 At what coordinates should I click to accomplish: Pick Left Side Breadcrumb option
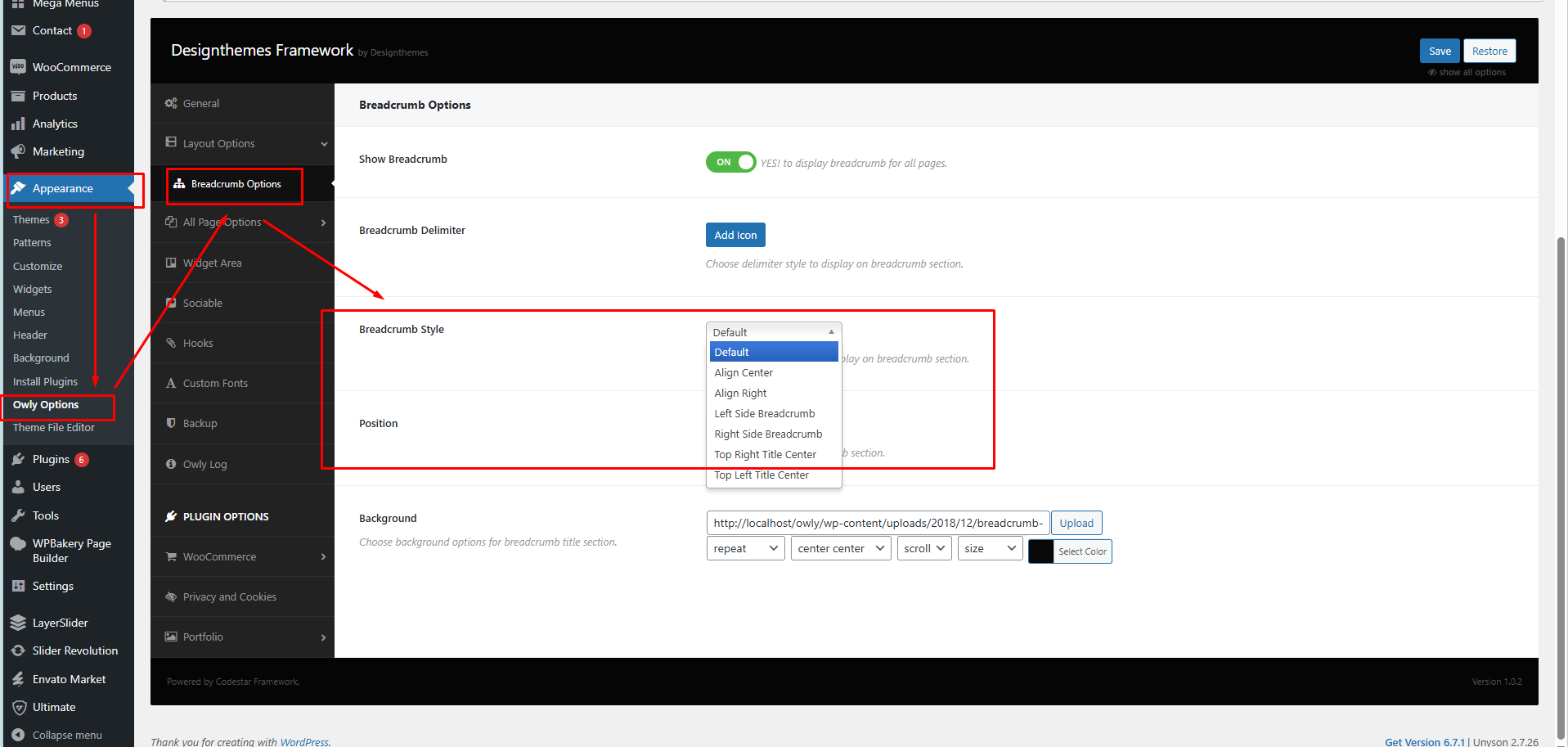tap(774, 413)
